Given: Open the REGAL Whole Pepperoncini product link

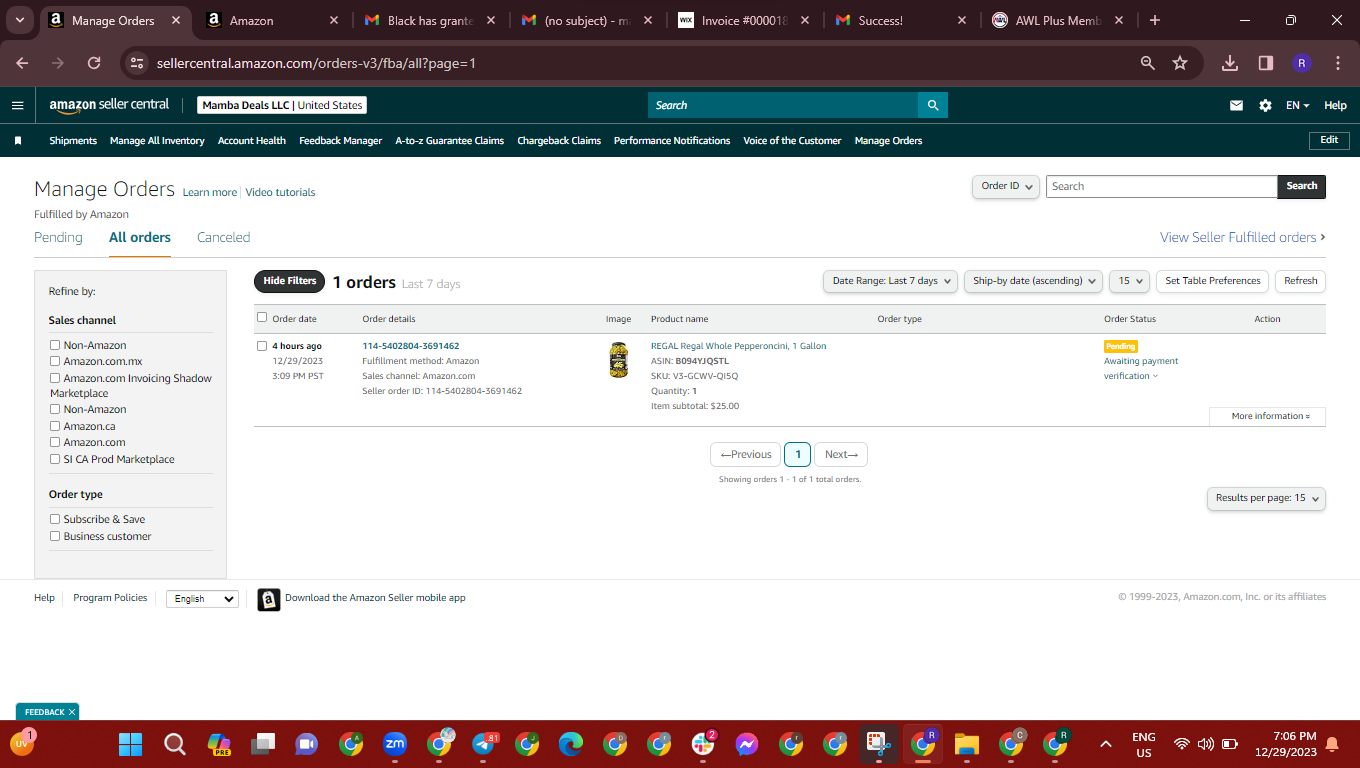Looking at the screenshot, I should [x=739, y=346].
